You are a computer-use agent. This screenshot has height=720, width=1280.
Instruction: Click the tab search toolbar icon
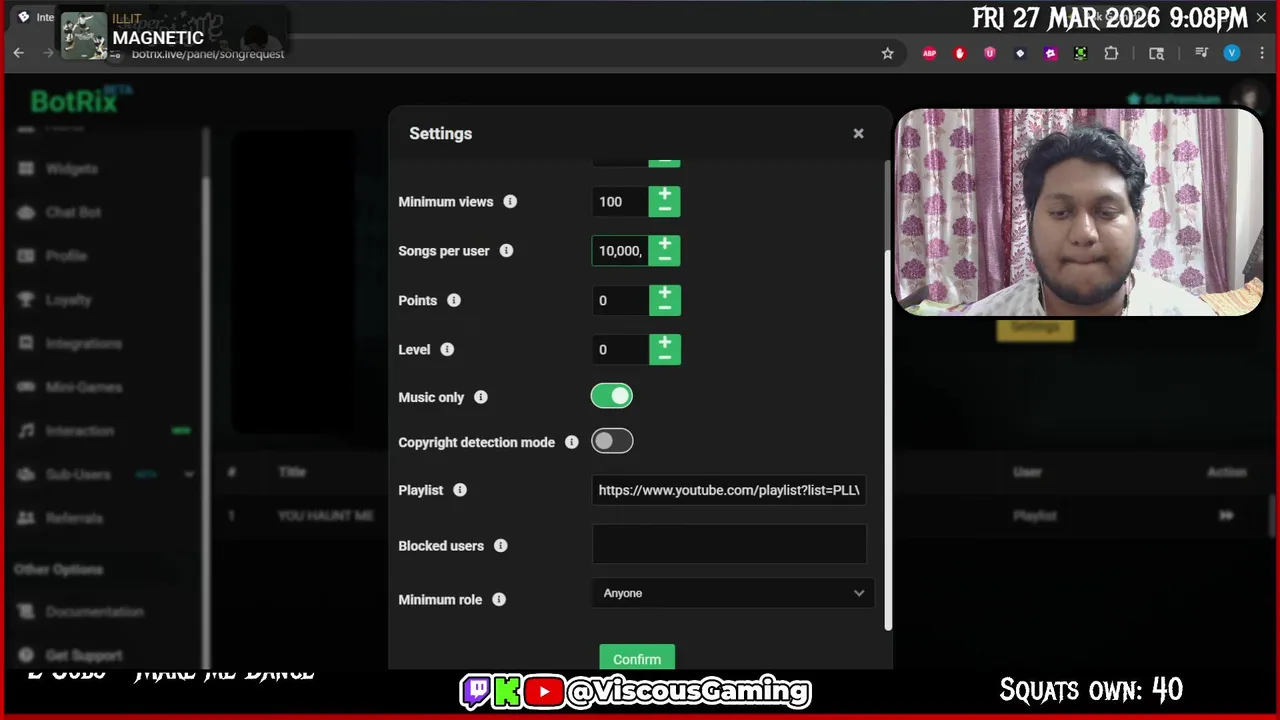pos(1156,53)
